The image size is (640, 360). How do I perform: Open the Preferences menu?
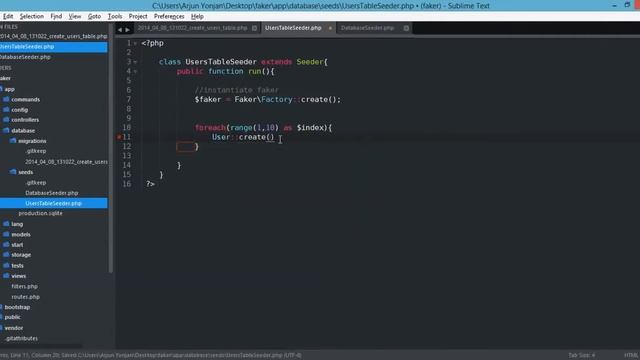(x=169, y=16)
